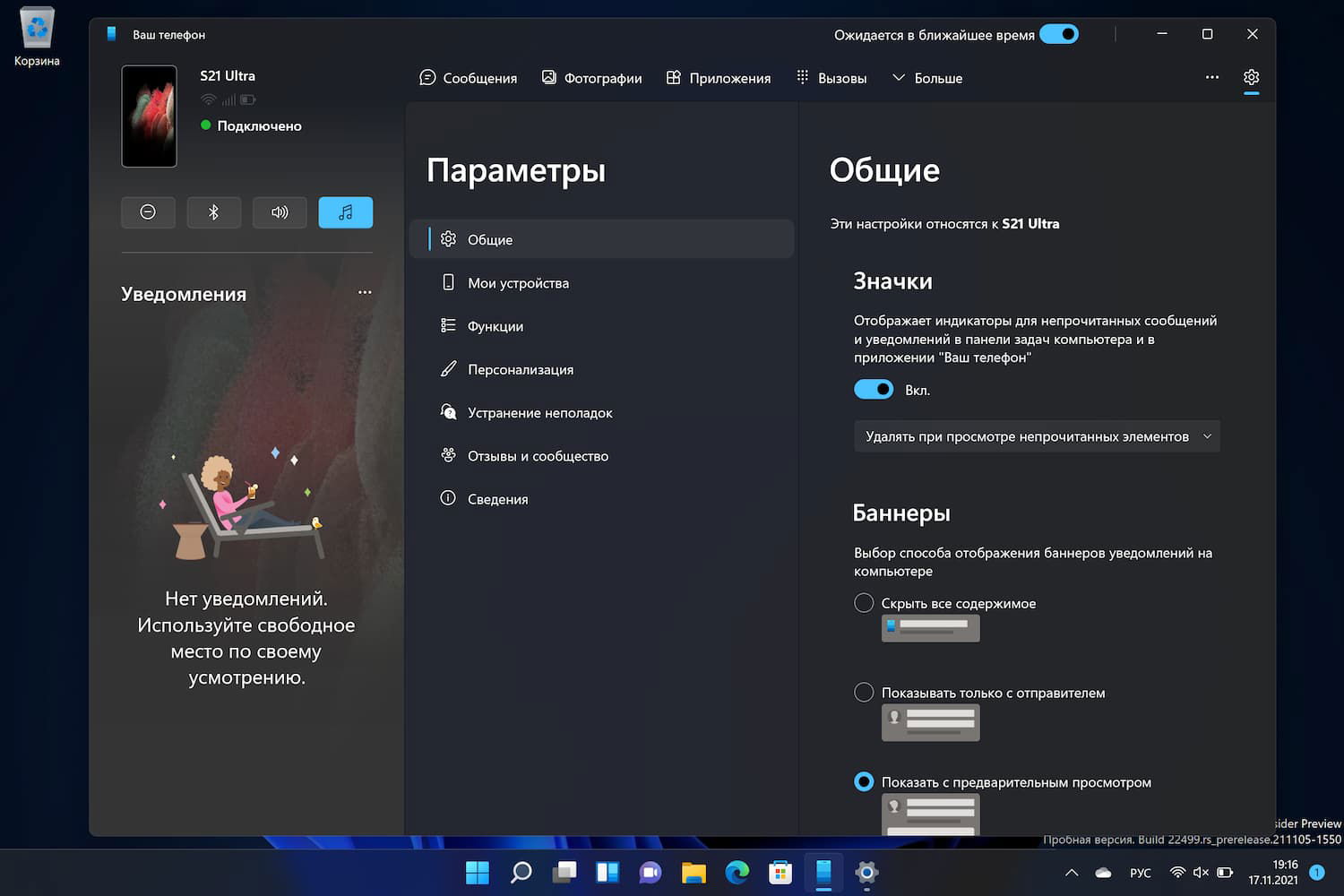Click the Подключено connection status text
This screenshot has height=896, width=1344.
pos(259,125)
